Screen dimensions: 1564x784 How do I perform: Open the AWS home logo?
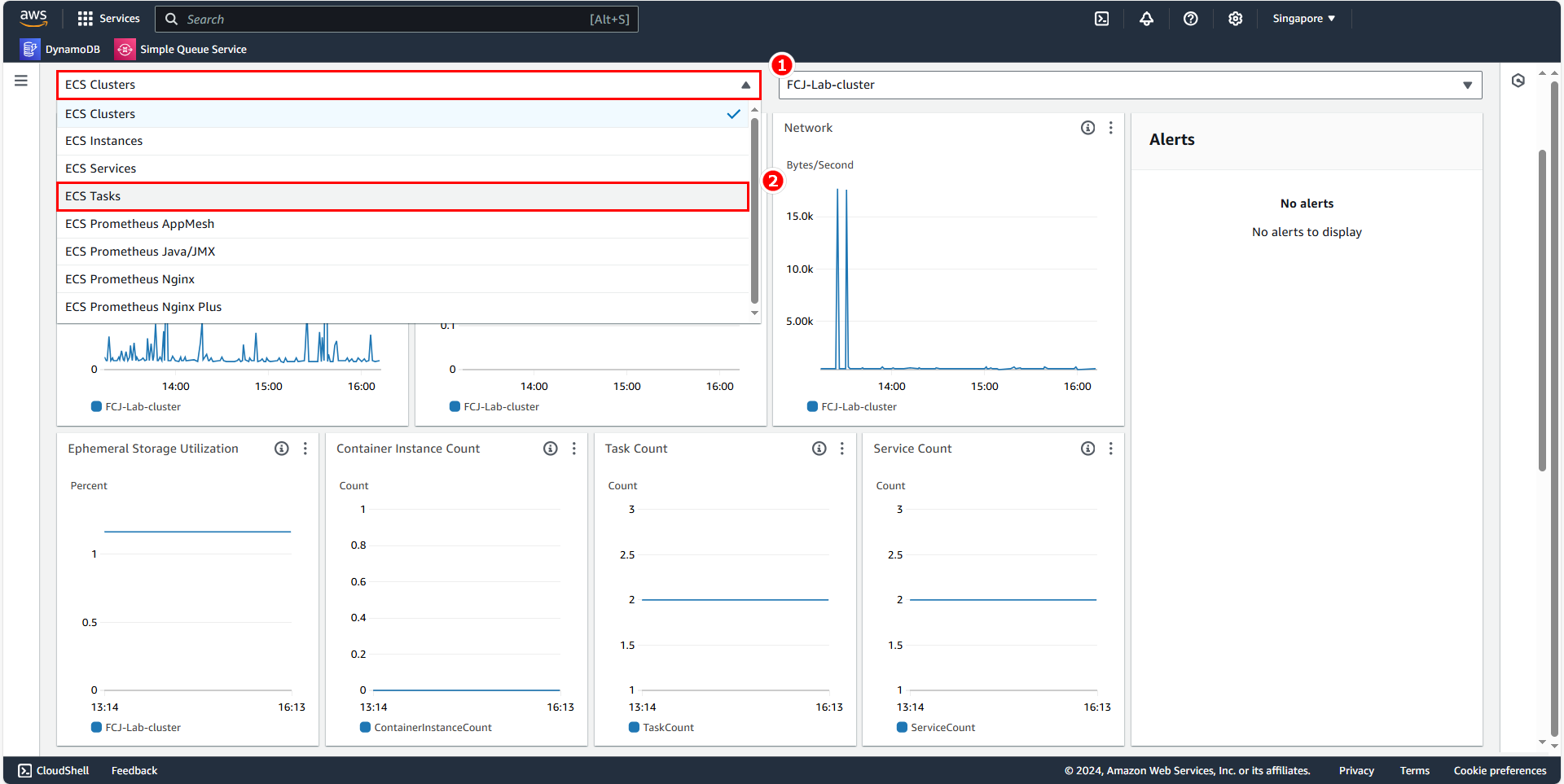click(33, 18)
